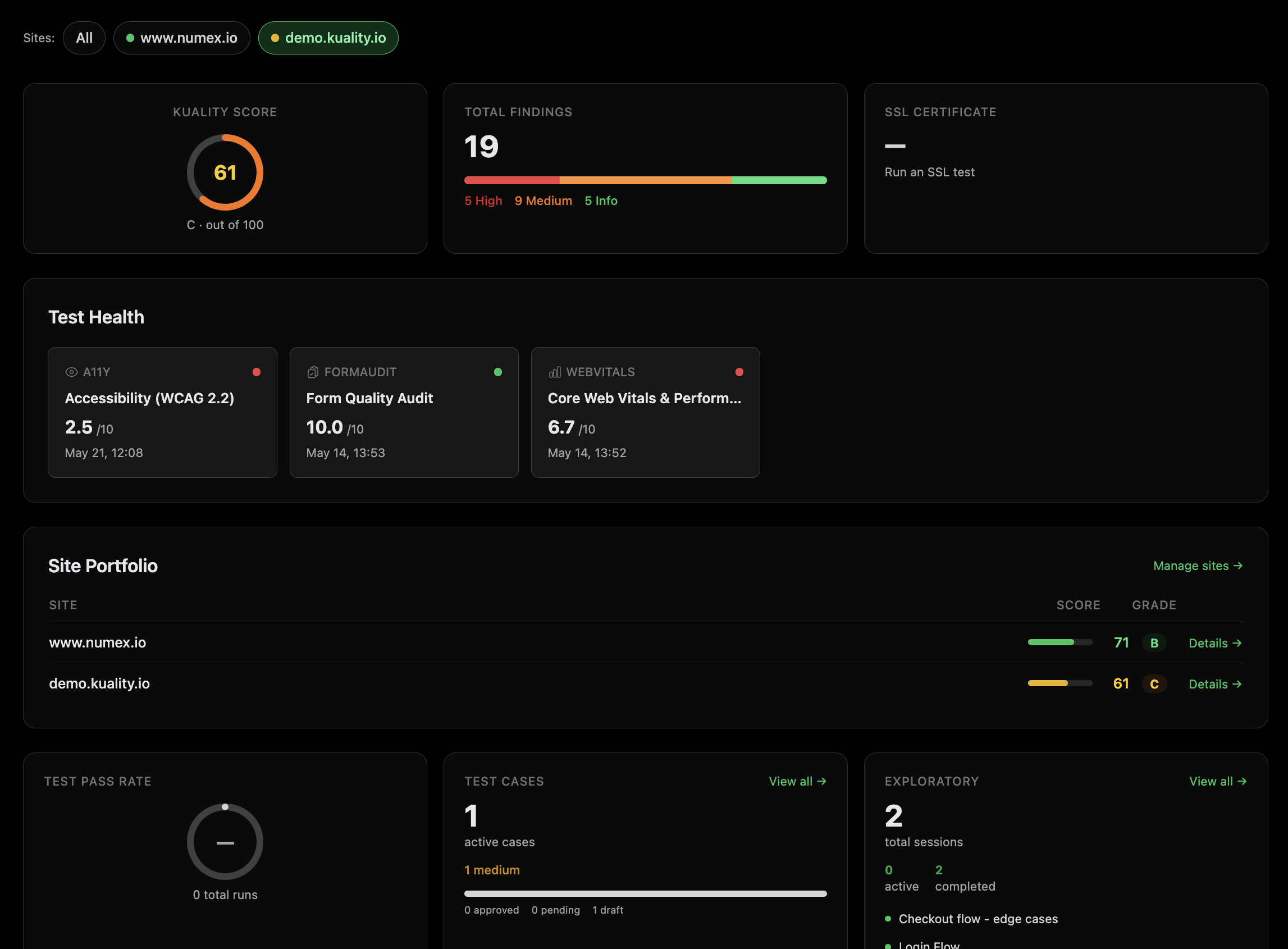Click the 10.0 /10 form audit score

click(x=335, y=427)
